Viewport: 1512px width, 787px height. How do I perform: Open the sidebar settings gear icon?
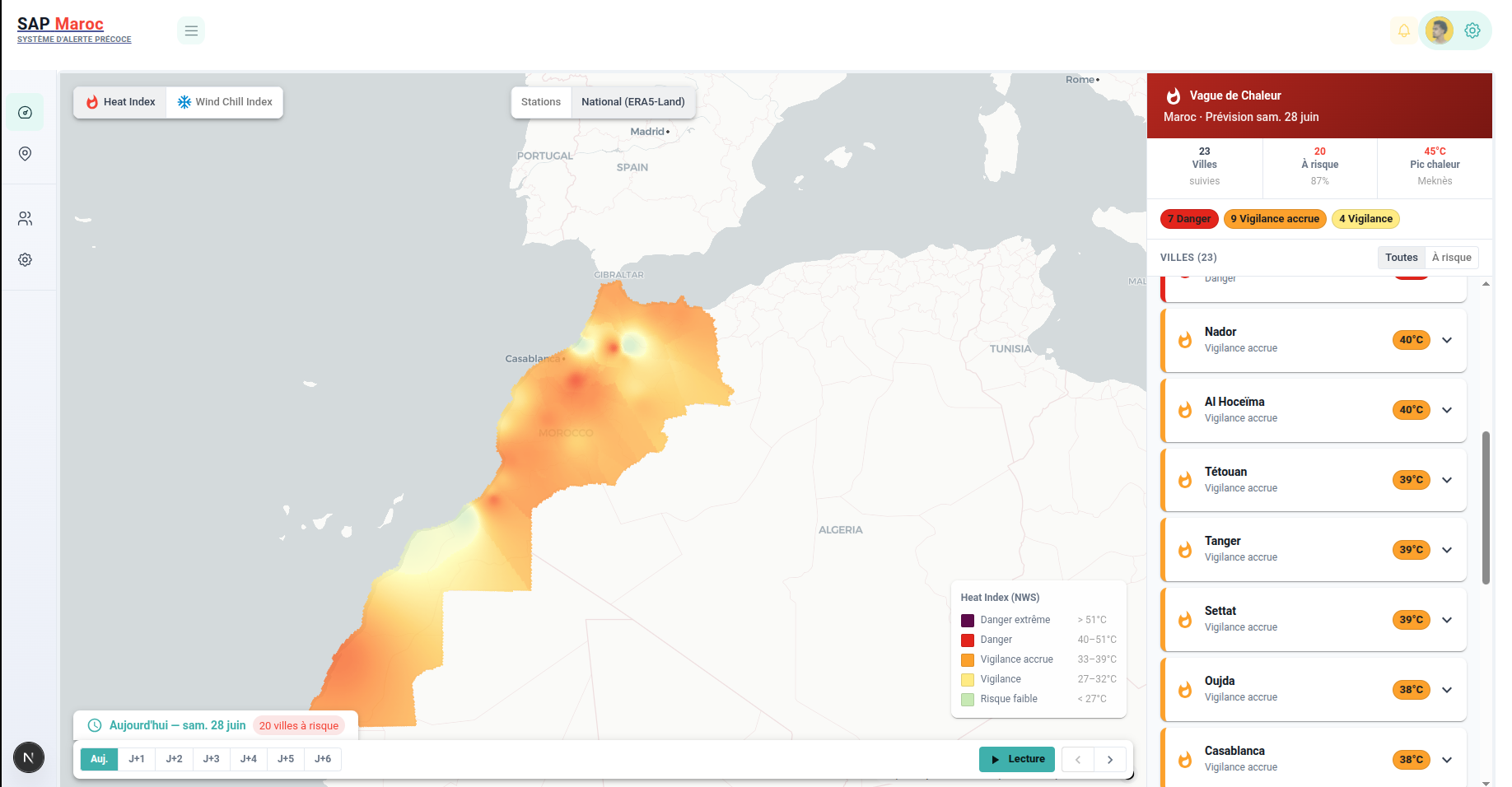pos(26,260)
